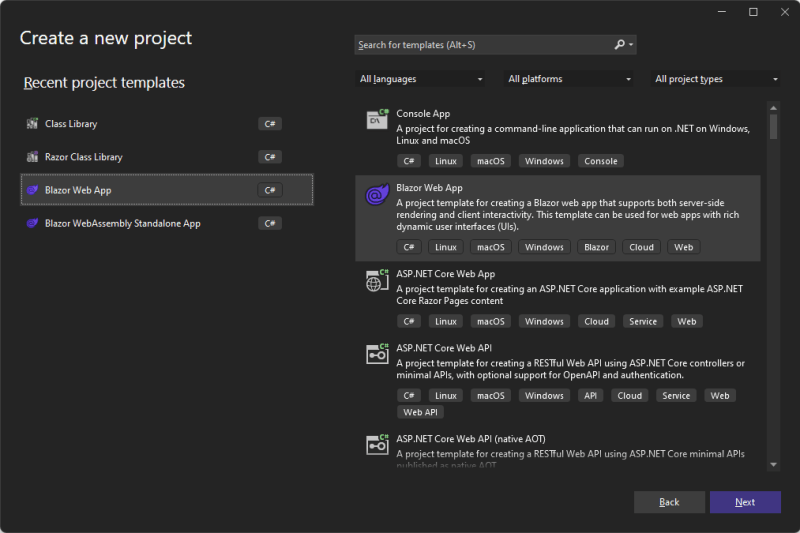Click C# badge next to Razor Class Library
The image size is (800, 533).
270,157
